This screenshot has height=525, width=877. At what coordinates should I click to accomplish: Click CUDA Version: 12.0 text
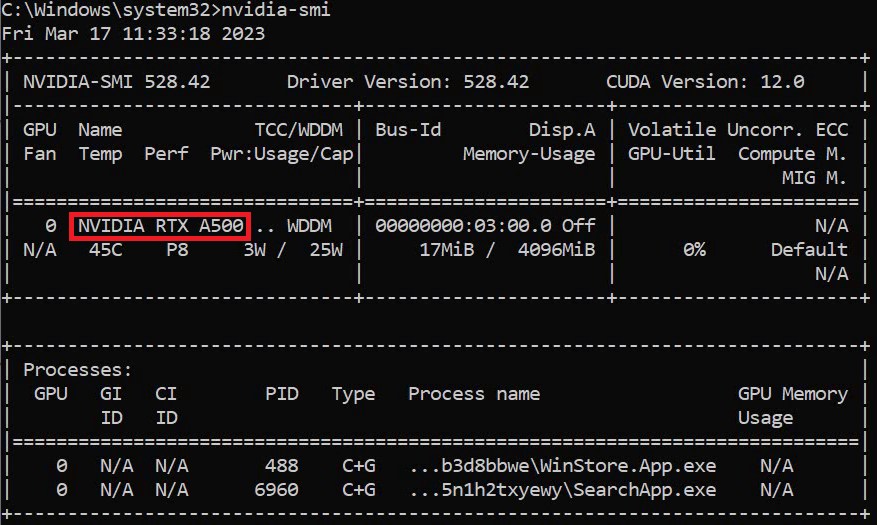coord(705,82)
